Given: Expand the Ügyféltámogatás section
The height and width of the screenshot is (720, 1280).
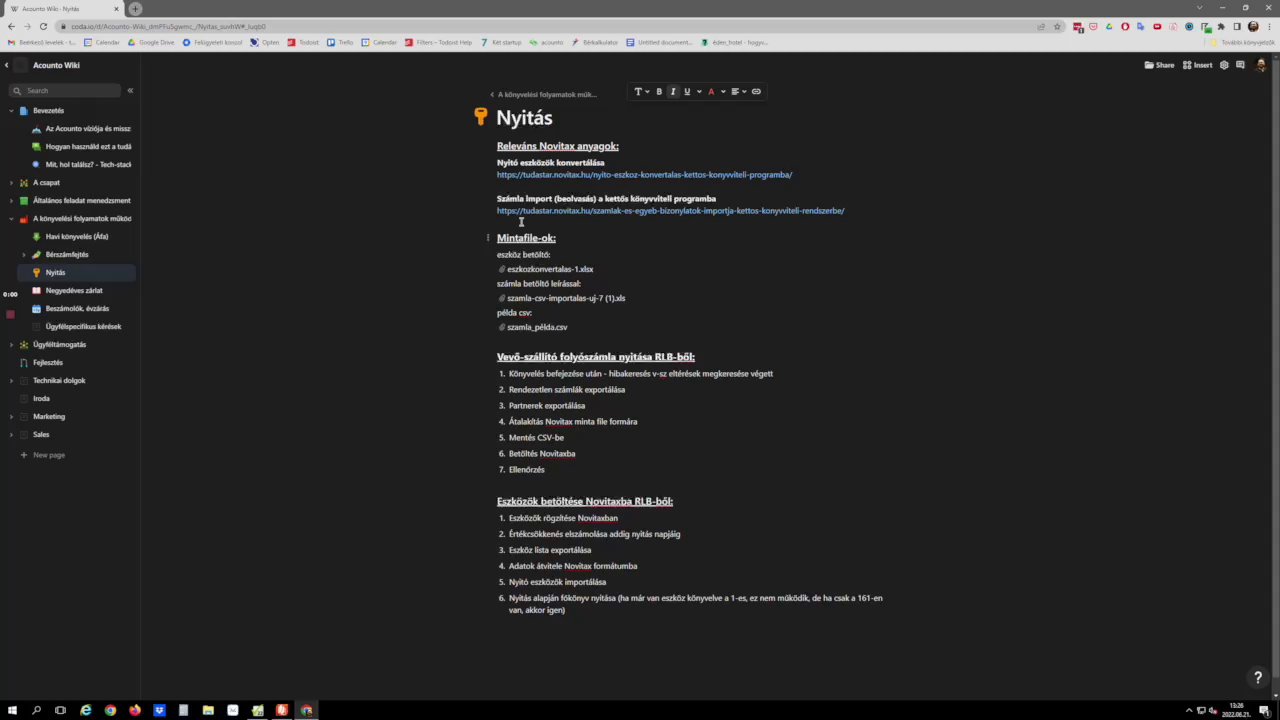Looking at the screenshot, I should 11,345.
